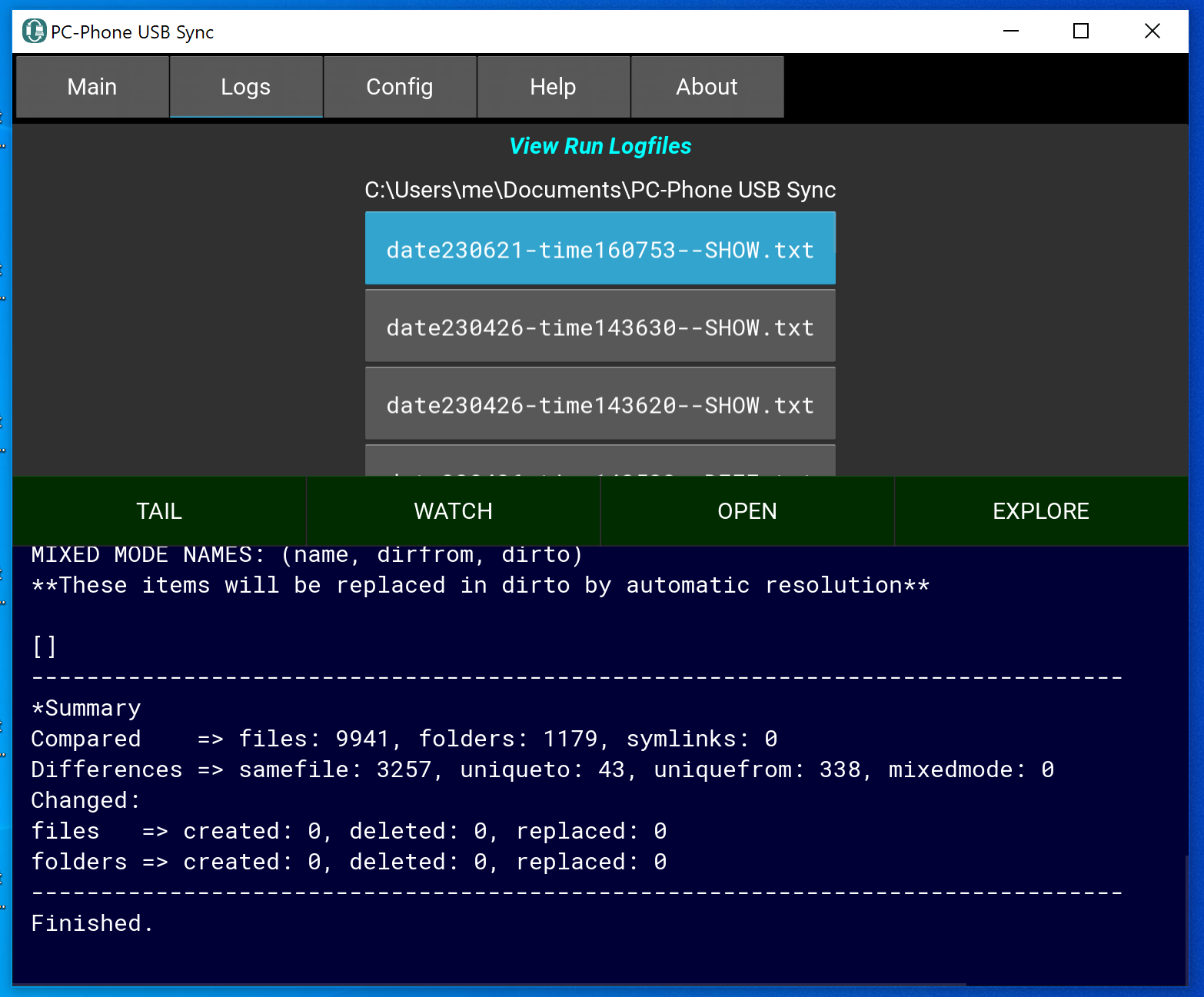Screen dimensions: 1204x997
Task: Click the WATCH button
Action: point(453,511)
